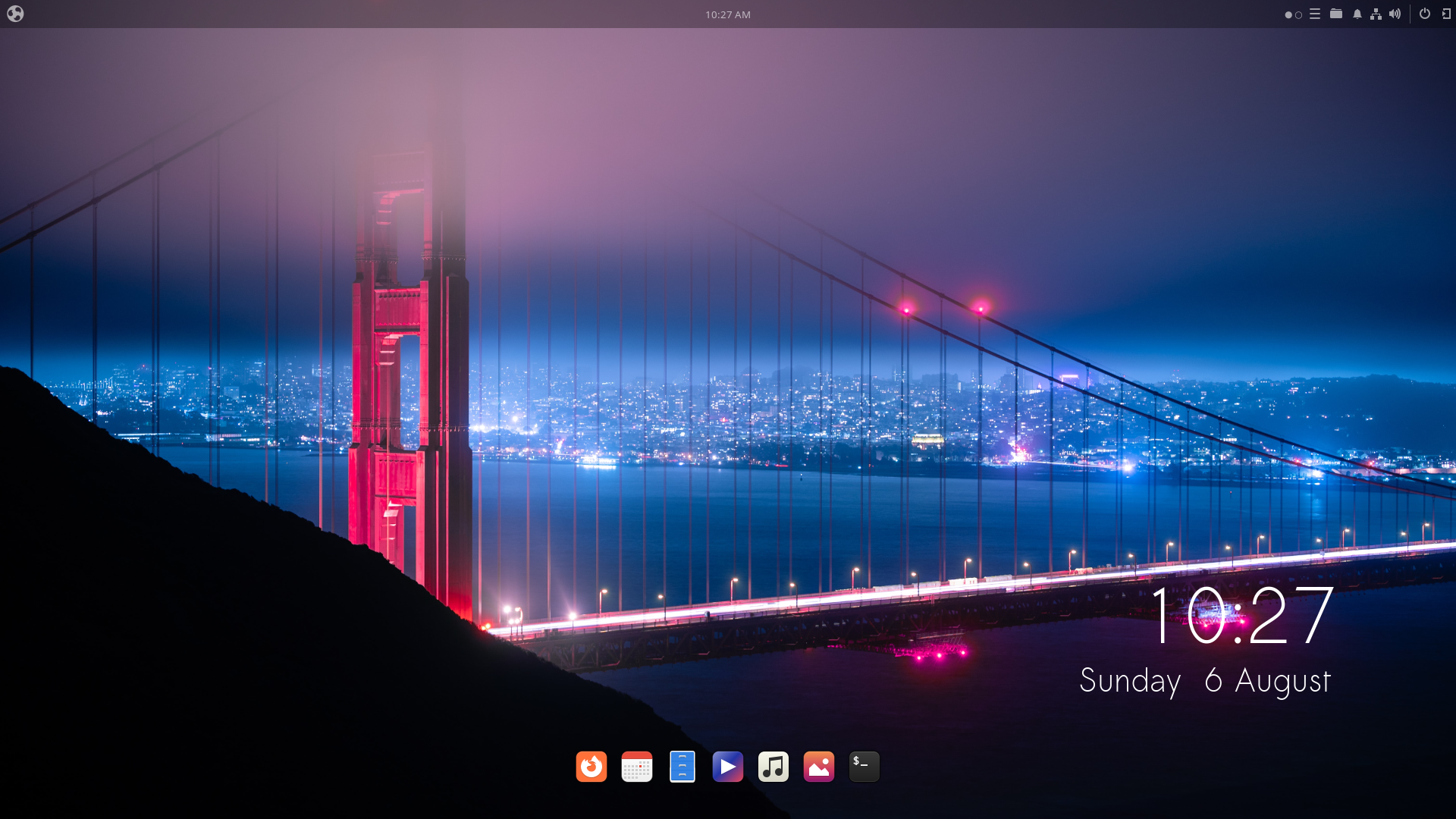Screen dimensions: 1456x819
Task: Open the Terminal from the dock
Action: click(x=864, y=767)
